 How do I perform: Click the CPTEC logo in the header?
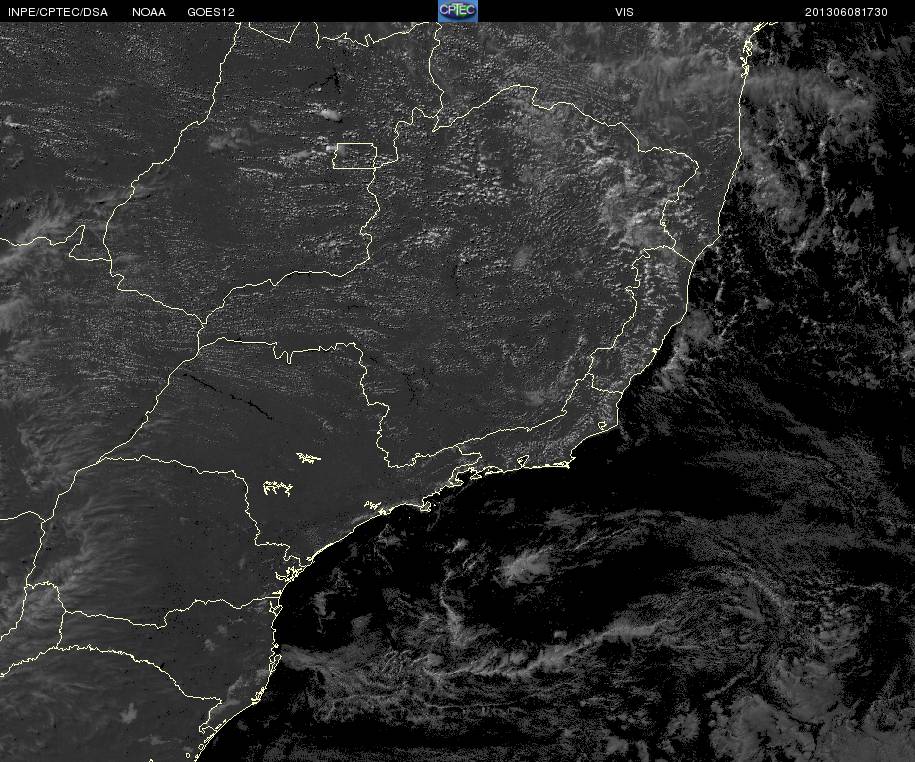tap(458, 11)
